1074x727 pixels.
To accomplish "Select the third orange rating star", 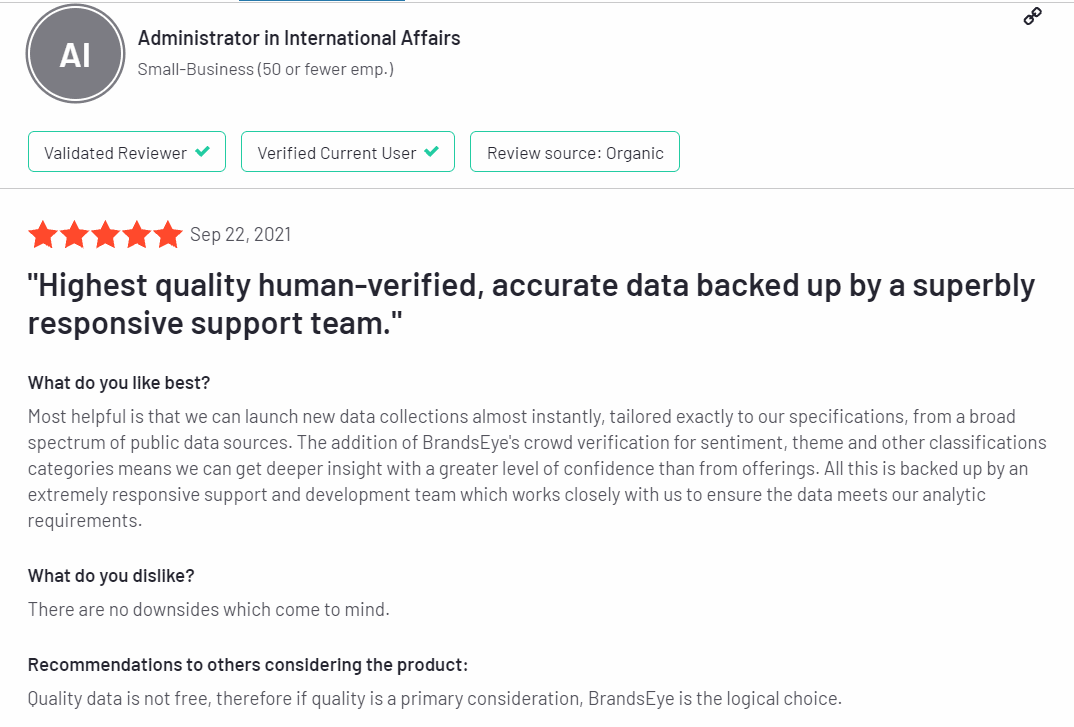I will pos(105,234).
